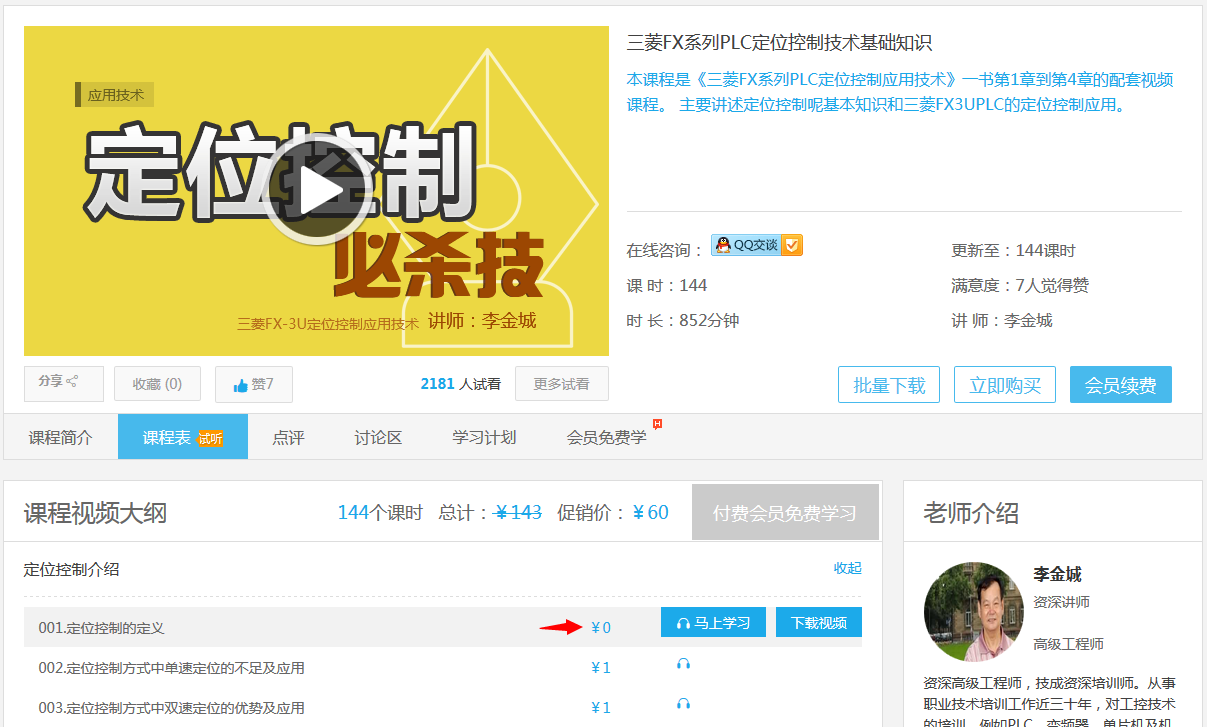The height and width of the screenshot is (727, 1207).
Task: Click 更新至 144课时 text
Action: pyautogui.click(x=1013, y=250)
